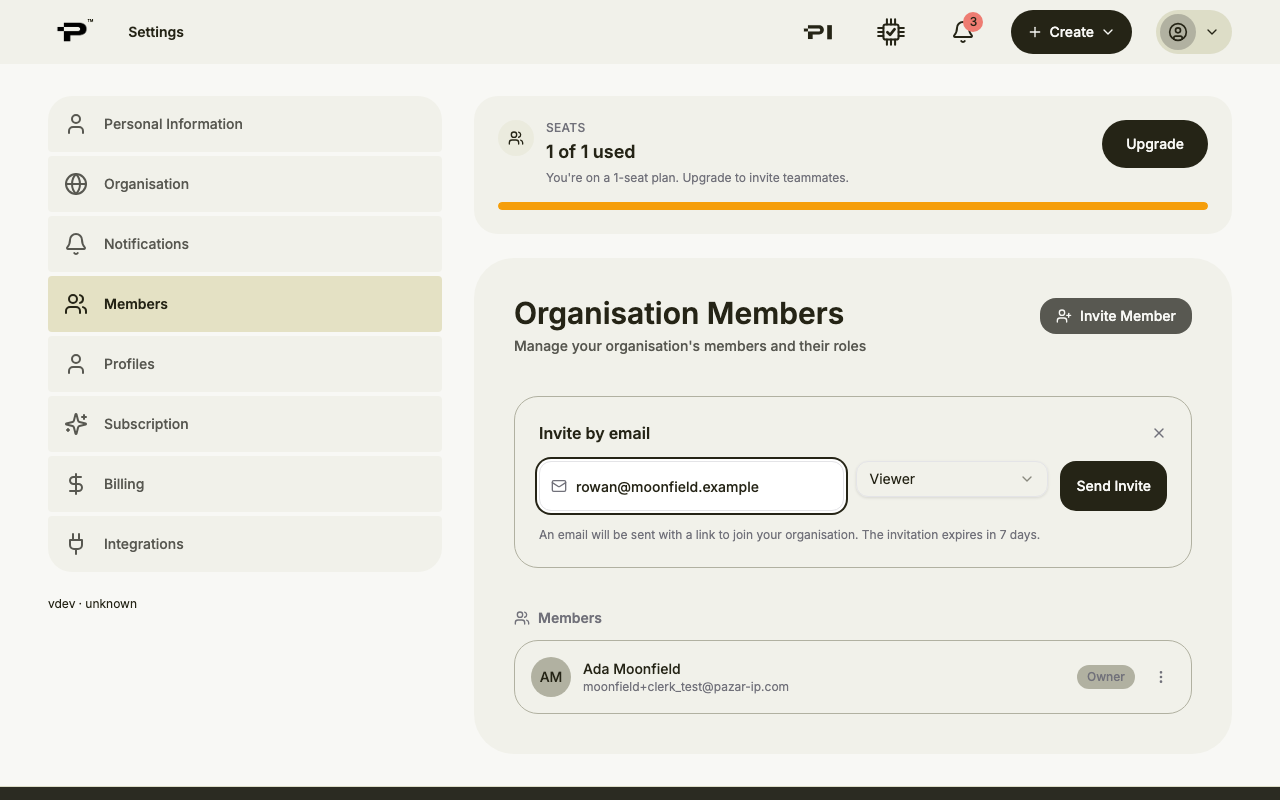This screenshot has width=1280, height=800.
Task: Open the notifications bell with 3 badge
Action: point(963,31)
